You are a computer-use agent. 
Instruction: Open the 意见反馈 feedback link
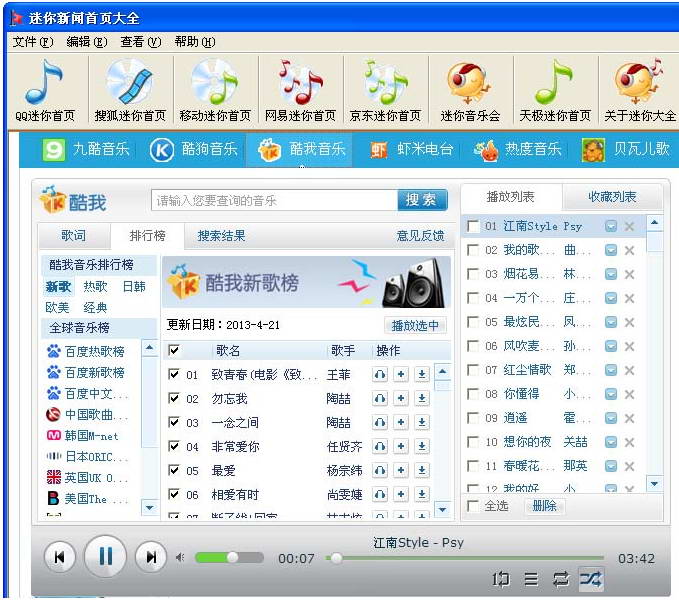(x=420, y=236)
